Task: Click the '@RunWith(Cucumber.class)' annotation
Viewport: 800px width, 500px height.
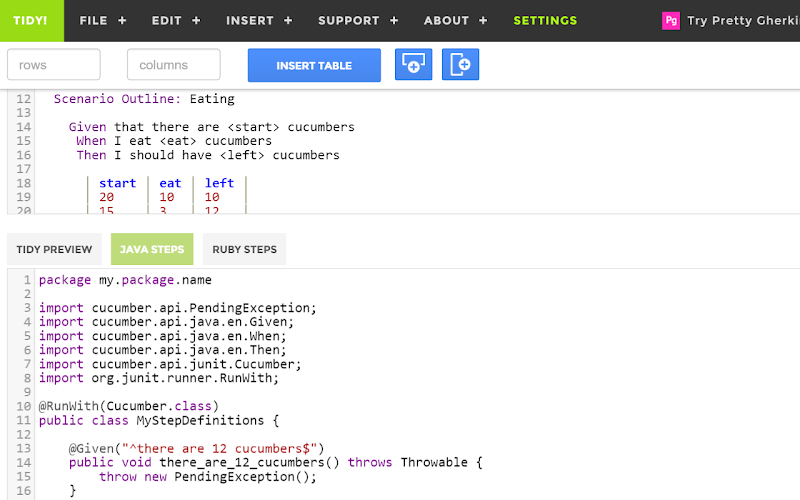Action: coord(129,406)
